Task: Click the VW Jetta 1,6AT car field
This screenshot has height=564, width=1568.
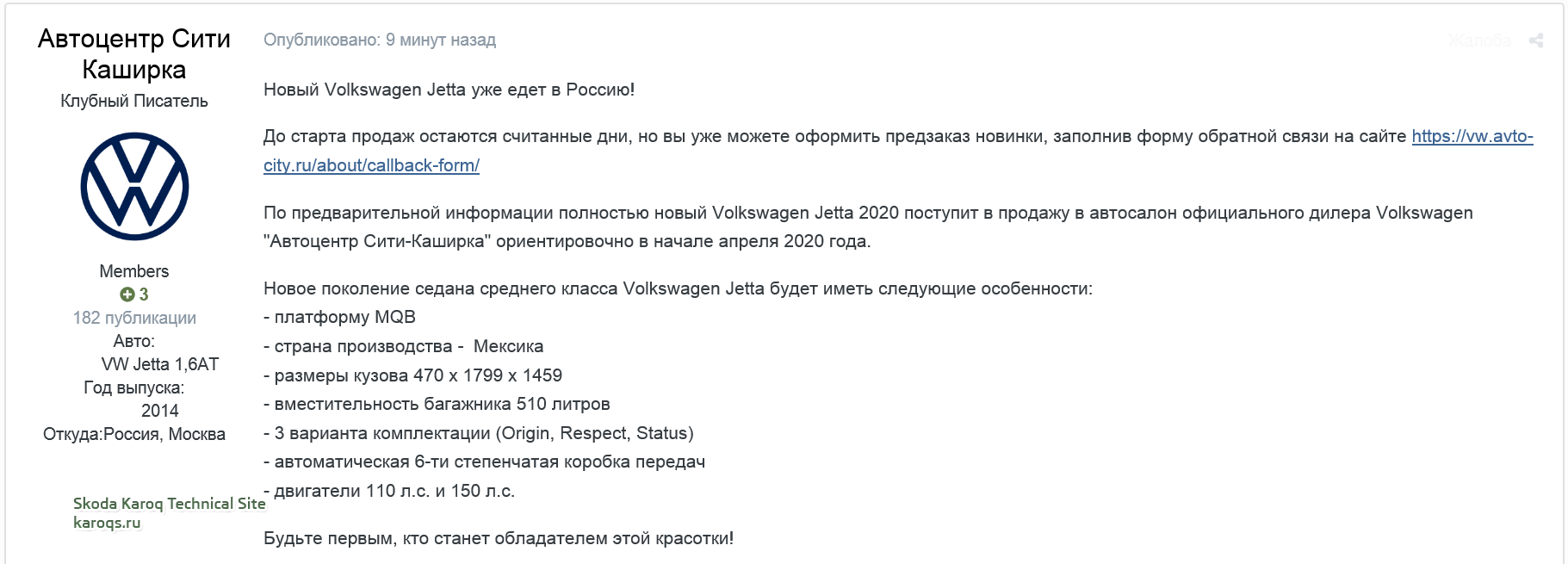Action: pos(160,364)
